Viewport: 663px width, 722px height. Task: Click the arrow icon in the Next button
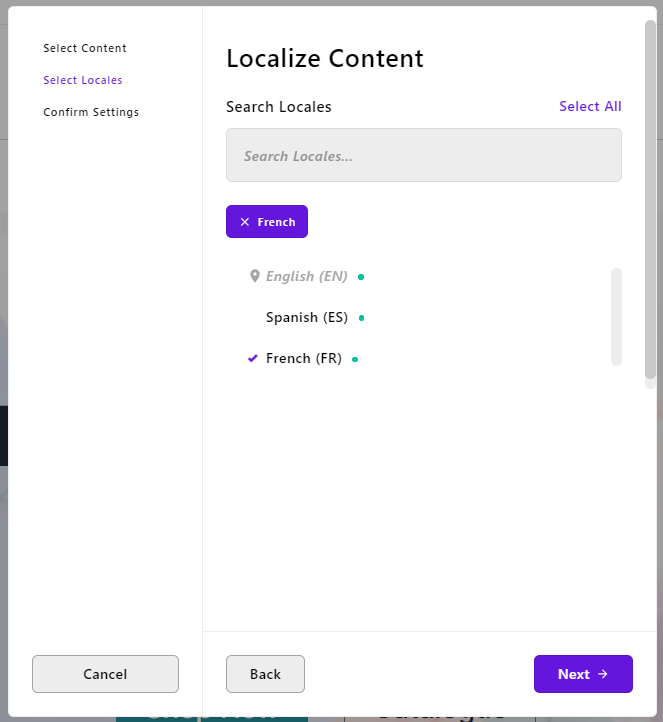(603, 674)
